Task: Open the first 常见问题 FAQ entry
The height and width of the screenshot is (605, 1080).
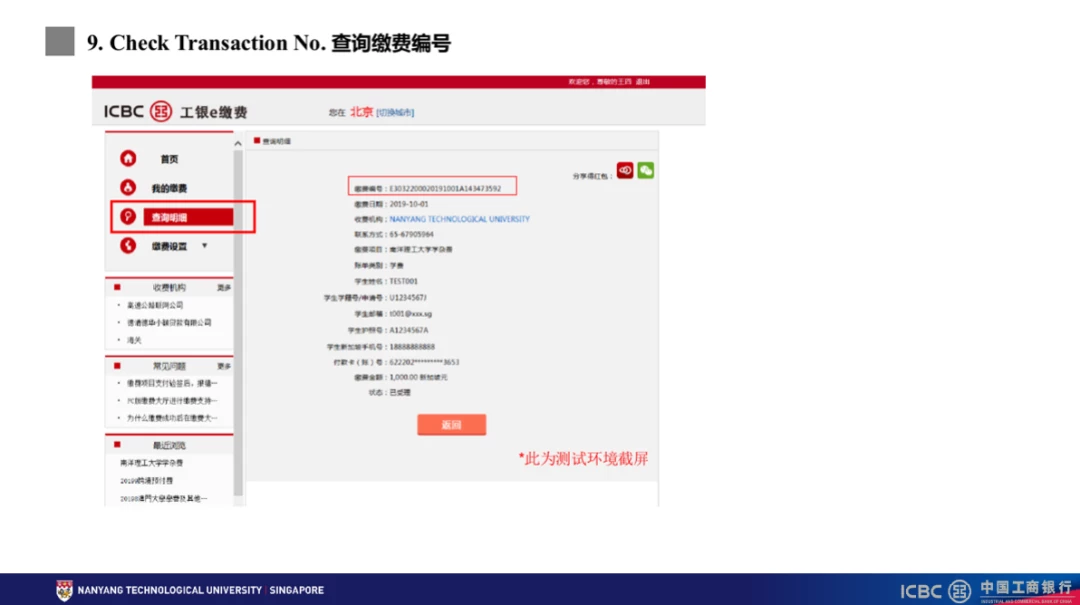Action: pyautogui.click(x=172, y=383)
